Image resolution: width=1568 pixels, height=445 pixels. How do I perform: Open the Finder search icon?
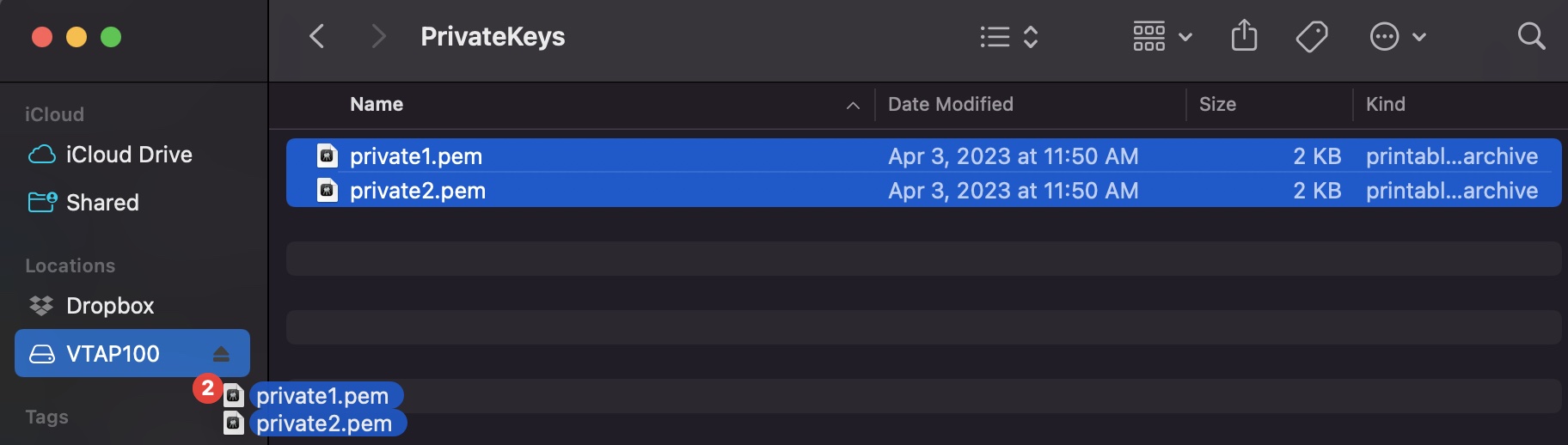pos(1531,36)
